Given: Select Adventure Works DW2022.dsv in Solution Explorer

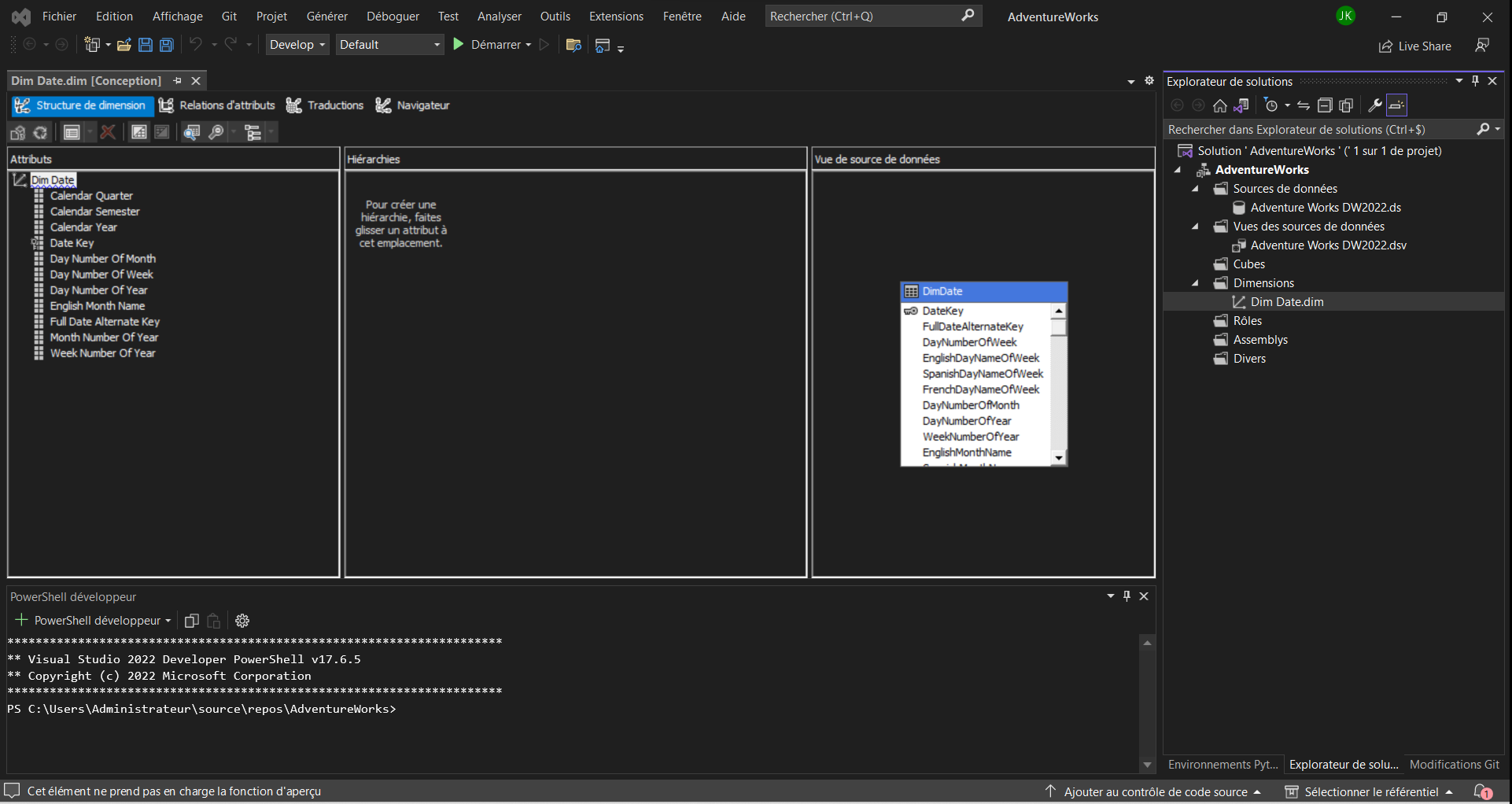Looking at the screenshot, I should click(x=1329, y=245).
